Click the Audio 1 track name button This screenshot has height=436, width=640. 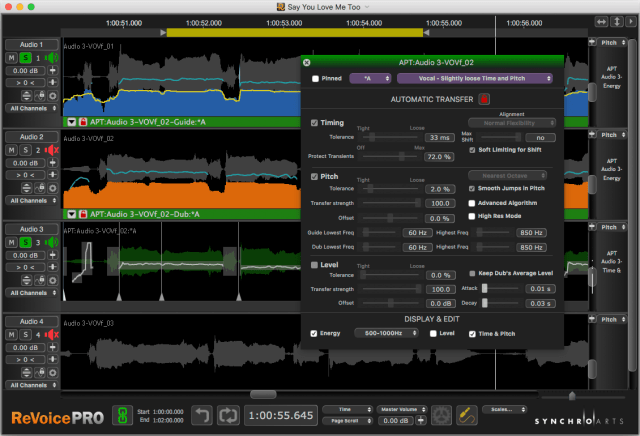click(x=31, y=44)
